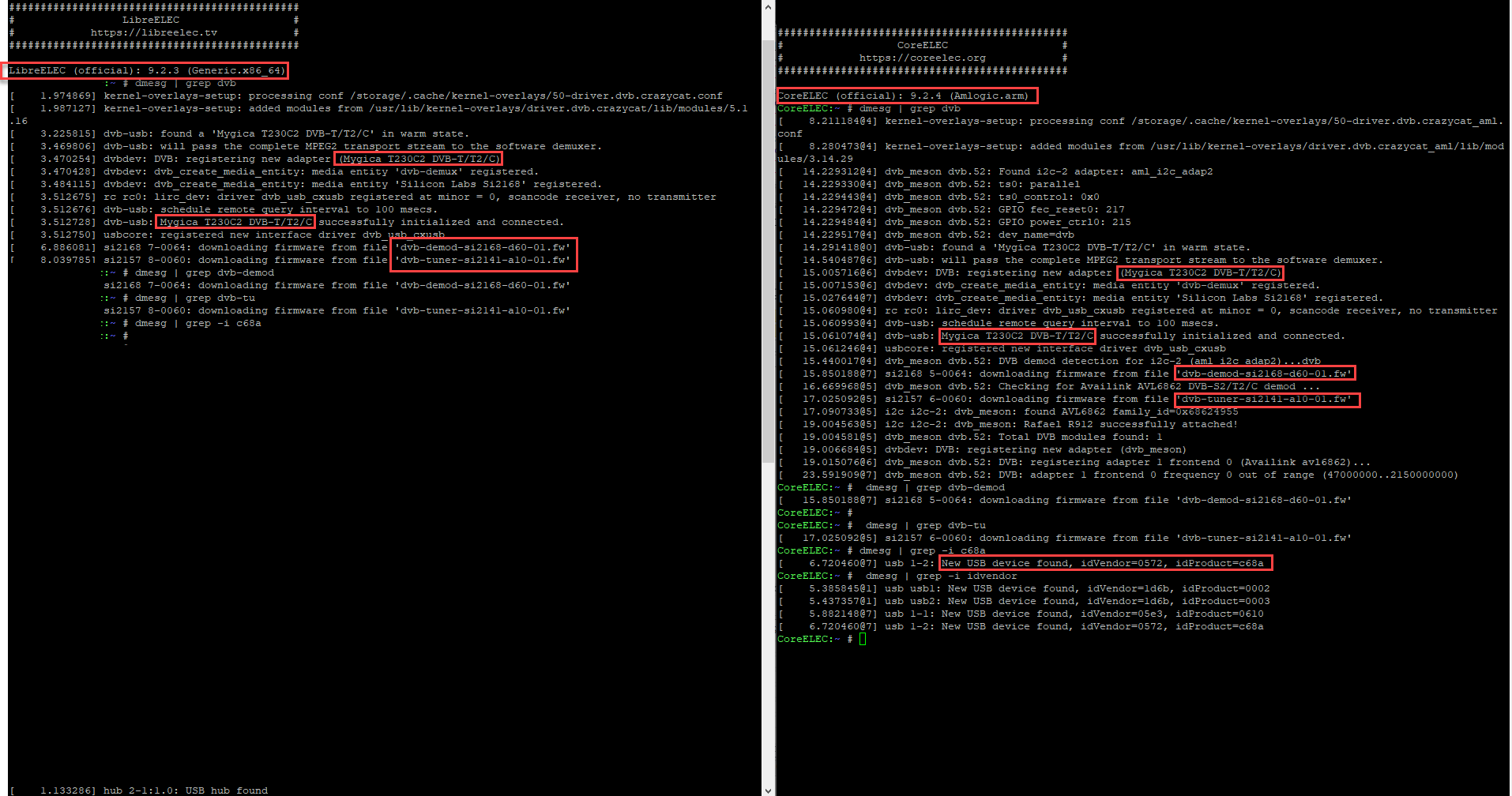Click red-boxed dvb-demod-si2168 firmware name in LibreELEC terminal

[x=483, y=247]
